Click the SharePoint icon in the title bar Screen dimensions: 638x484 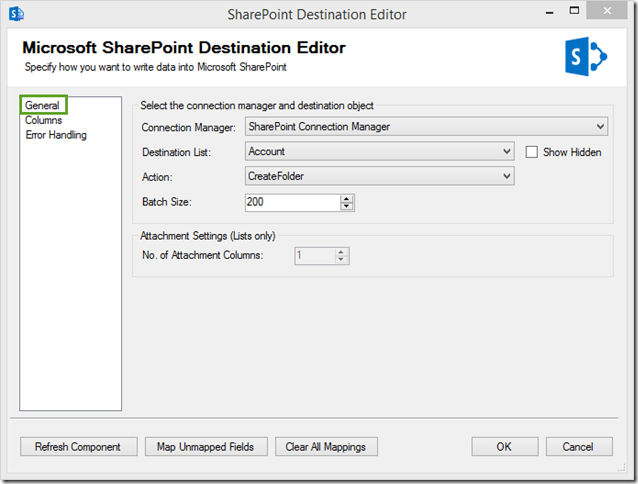16,14
